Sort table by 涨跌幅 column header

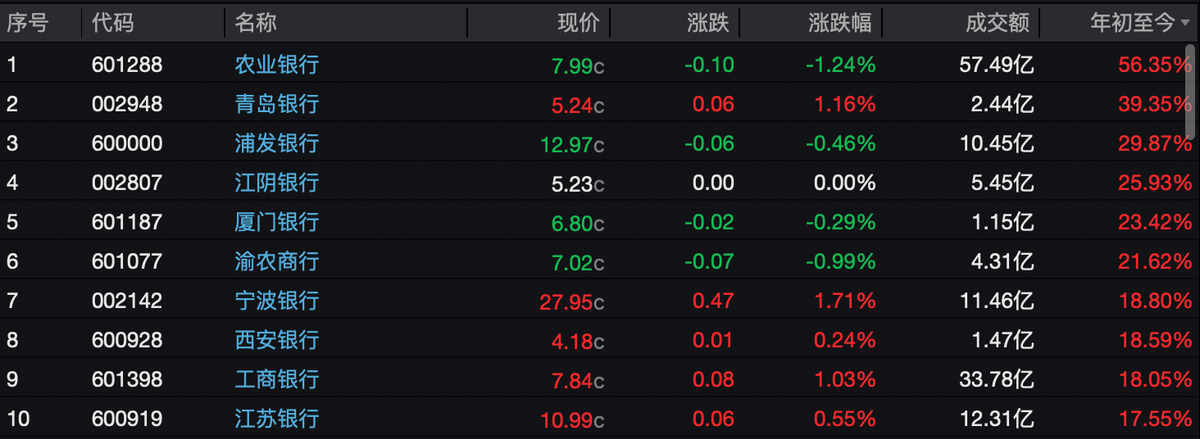point(840,22)
